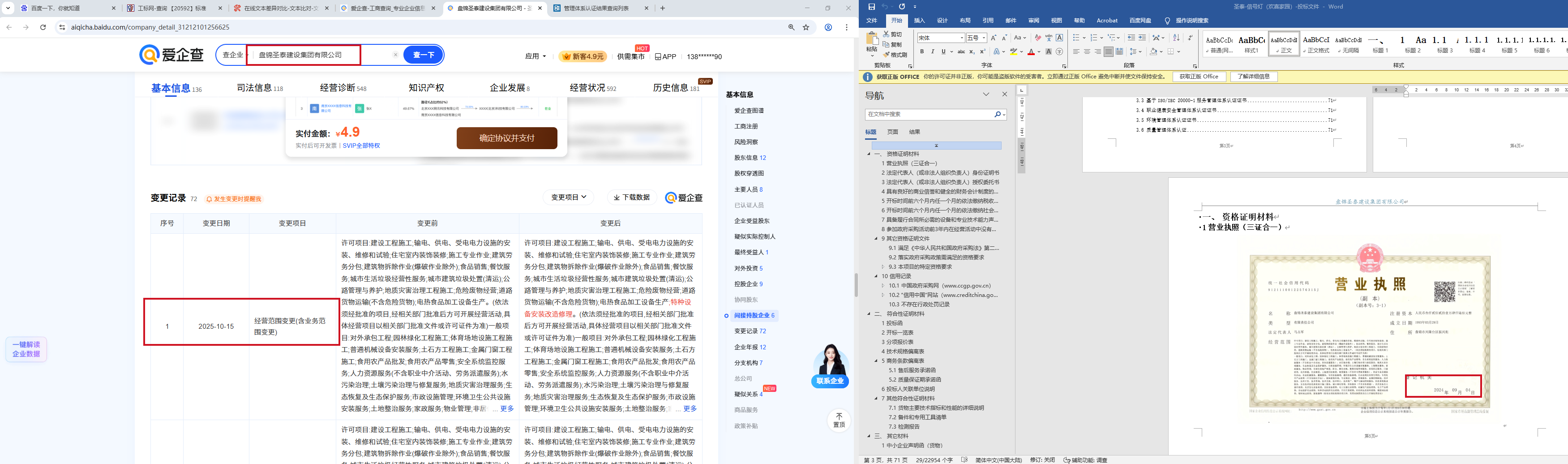Jump to 变更记录 in the Aiqicha sidebar

click(750, 331)
